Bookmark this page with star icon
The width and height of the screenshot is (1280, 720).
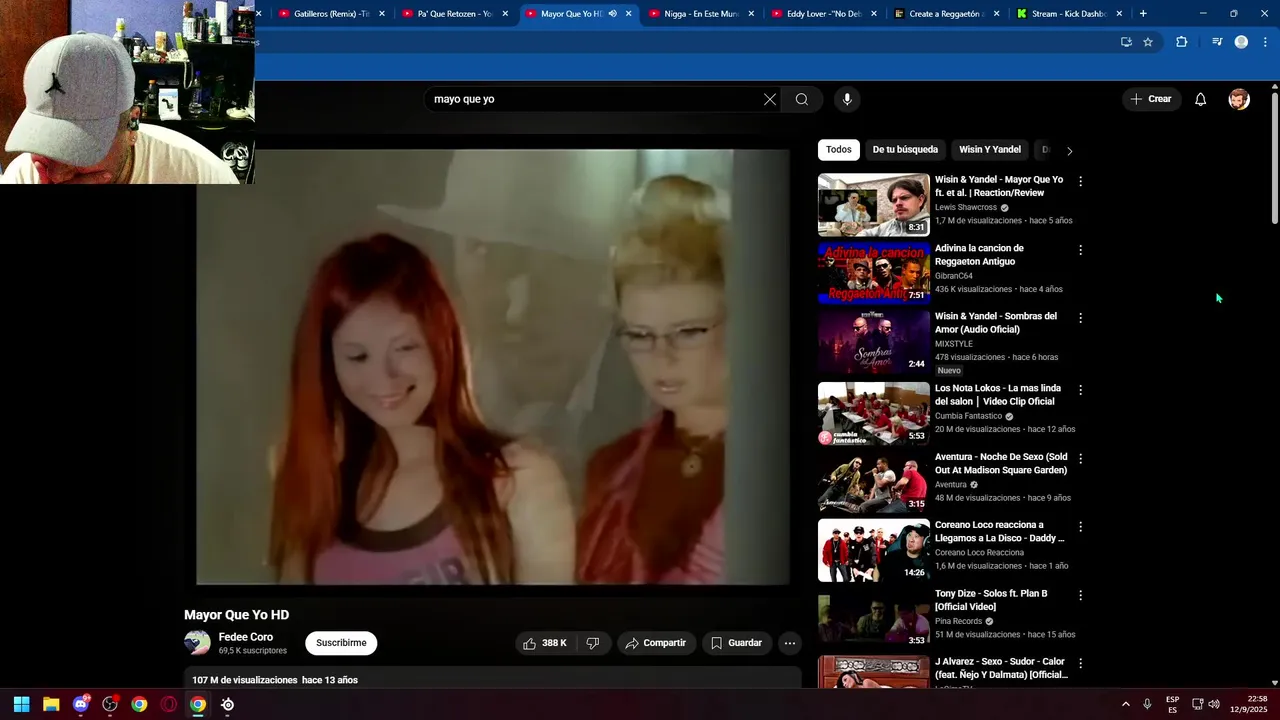pos(1148,42)
